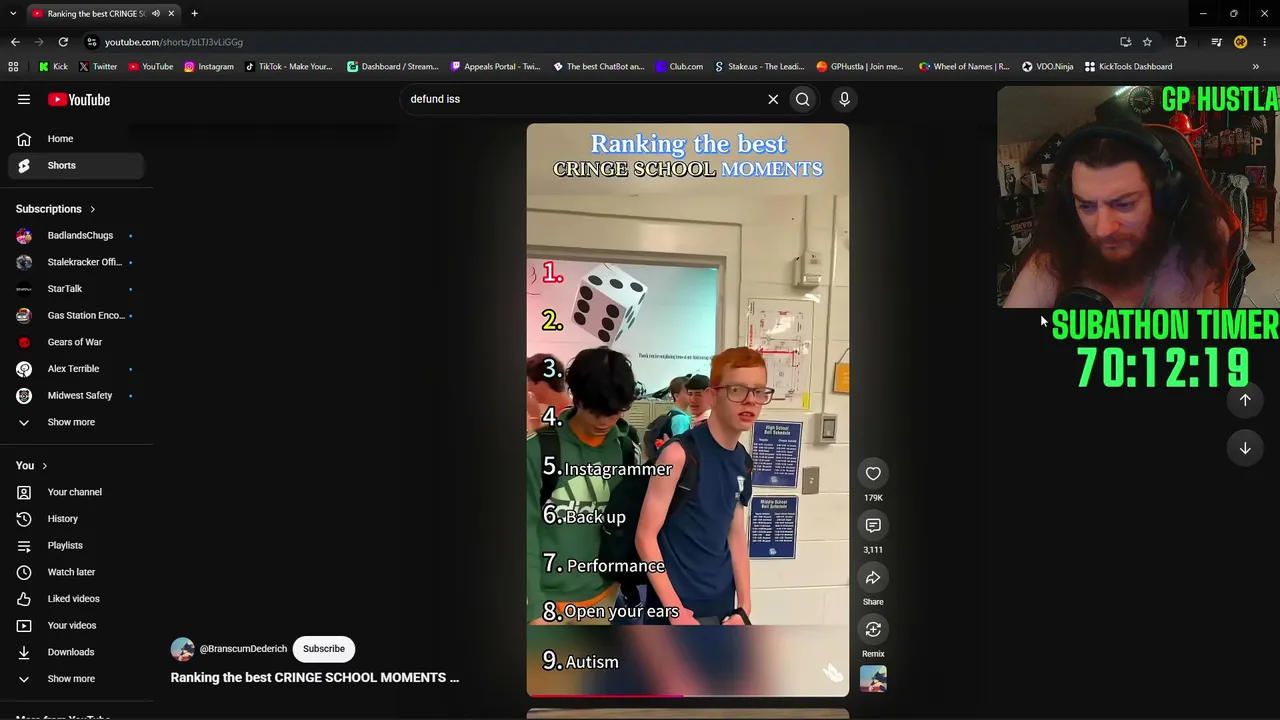1280x720 pixels.
Task: Open a new browser tab
Action: pyautogui.click(x=194, y=13)
